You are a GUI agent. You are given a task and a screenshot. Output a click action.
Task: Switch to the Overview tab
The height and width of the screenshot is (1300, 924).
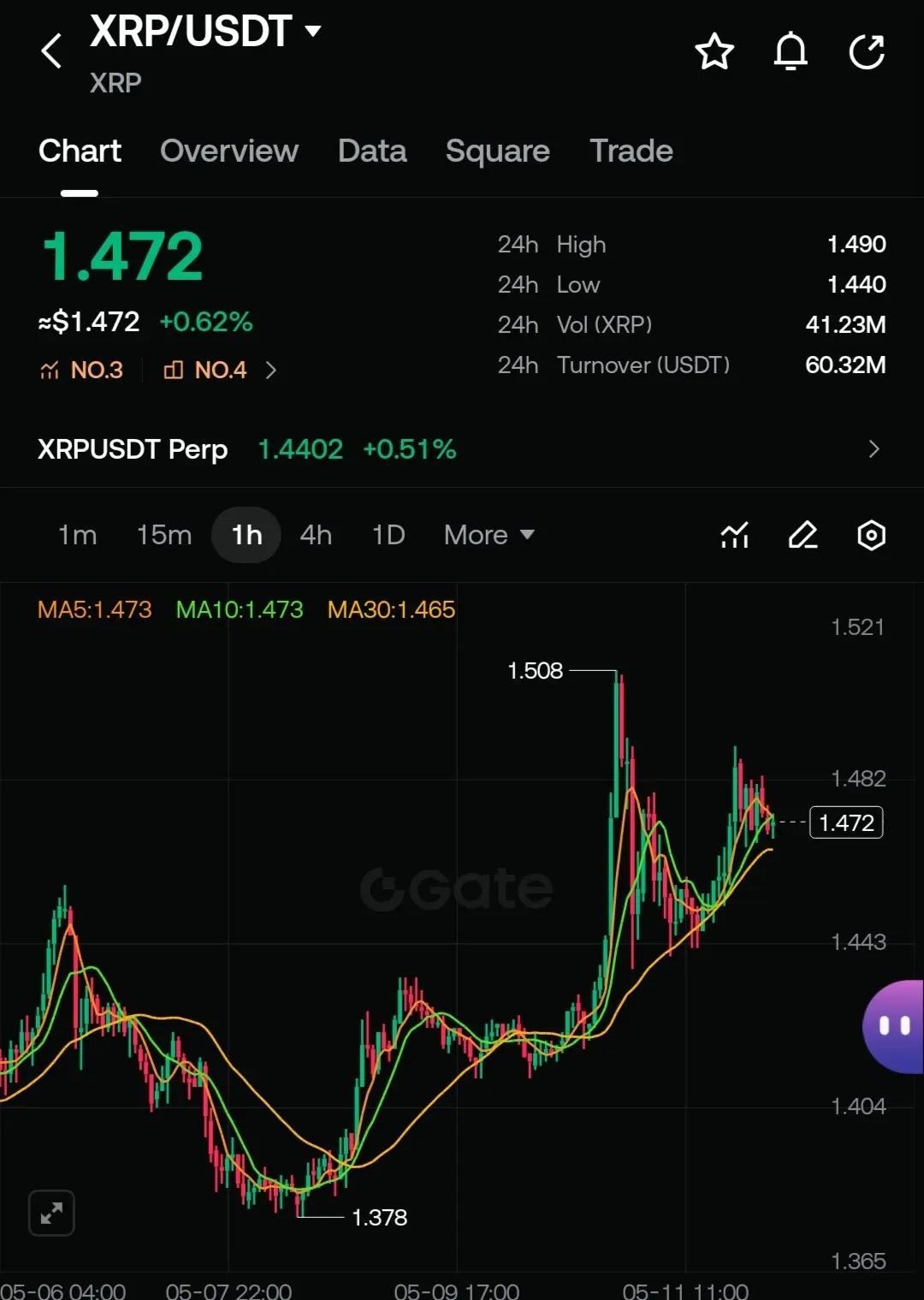click(229, 151)
